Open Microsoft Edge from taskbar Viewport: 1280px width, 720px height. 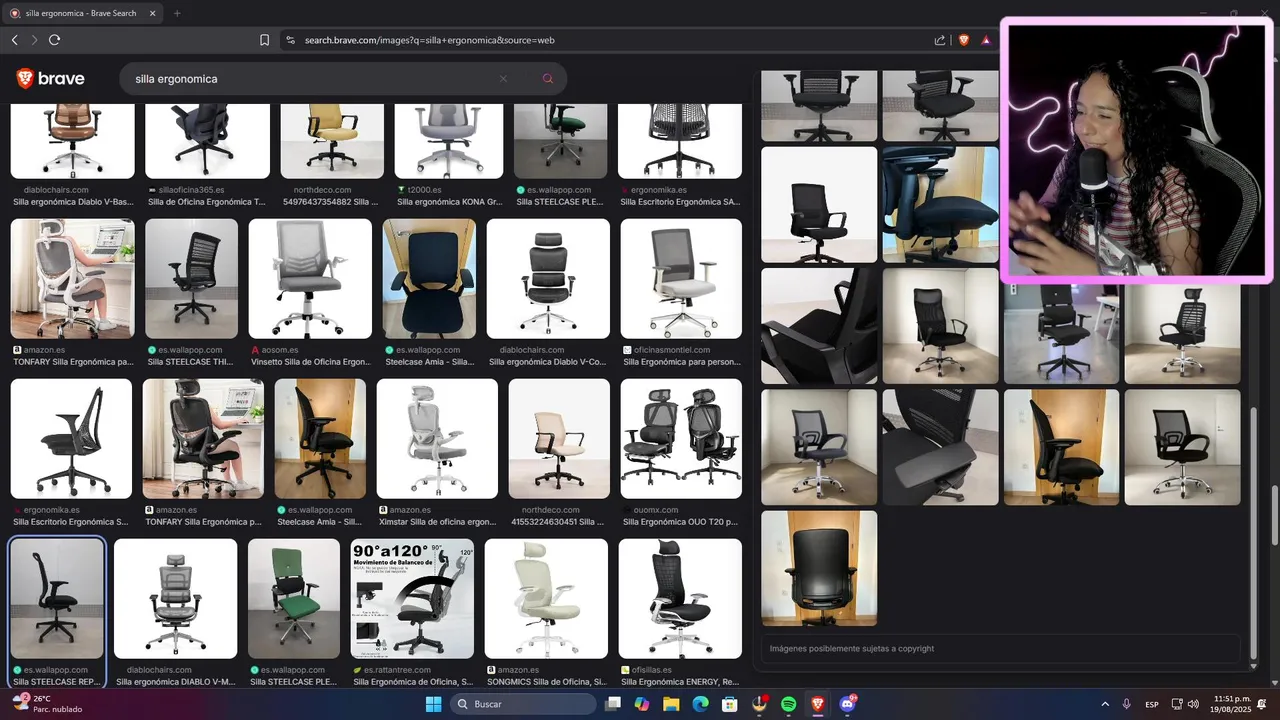point(700,704)
